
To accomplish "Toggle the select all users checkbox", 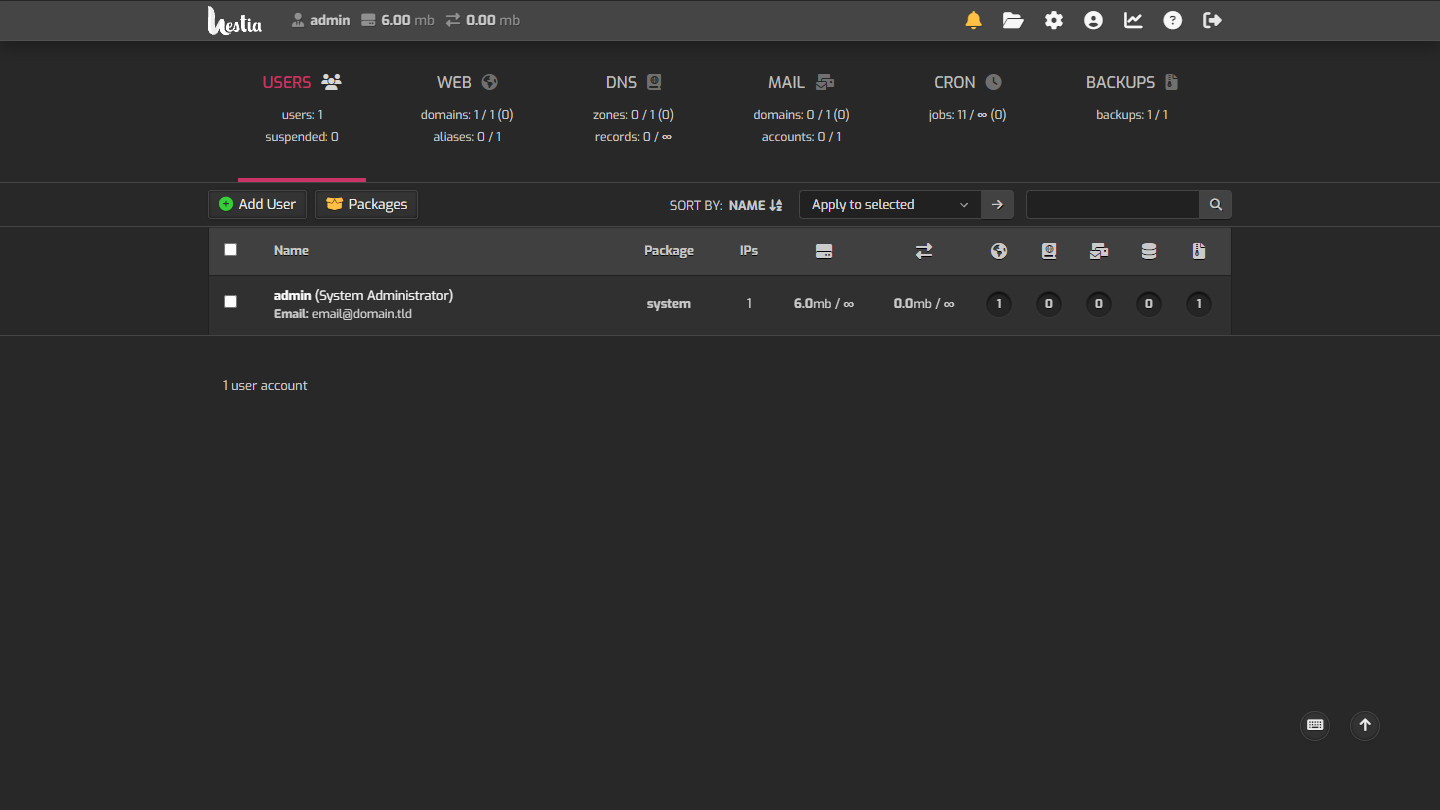I will (231, 250).
